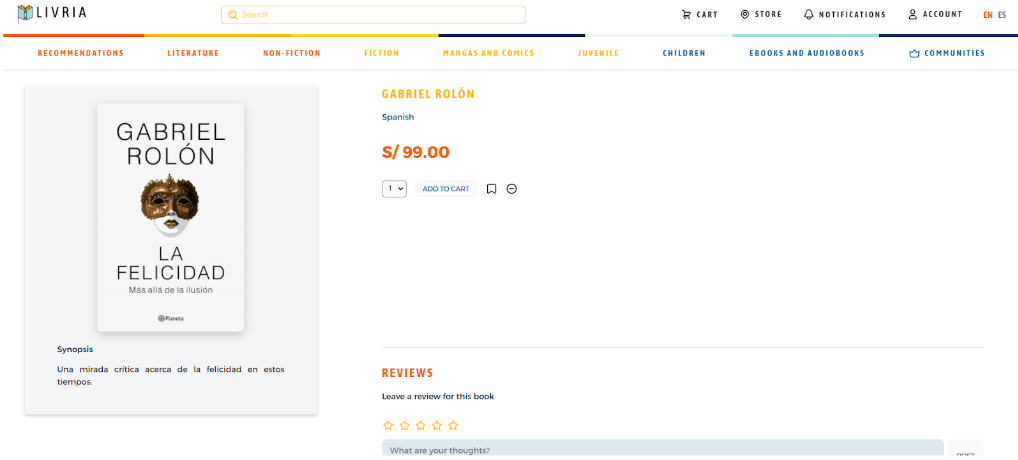Rate three stars in reviews
The height and width of the screenshot is (460, 1018).
[x=421, y=426]
